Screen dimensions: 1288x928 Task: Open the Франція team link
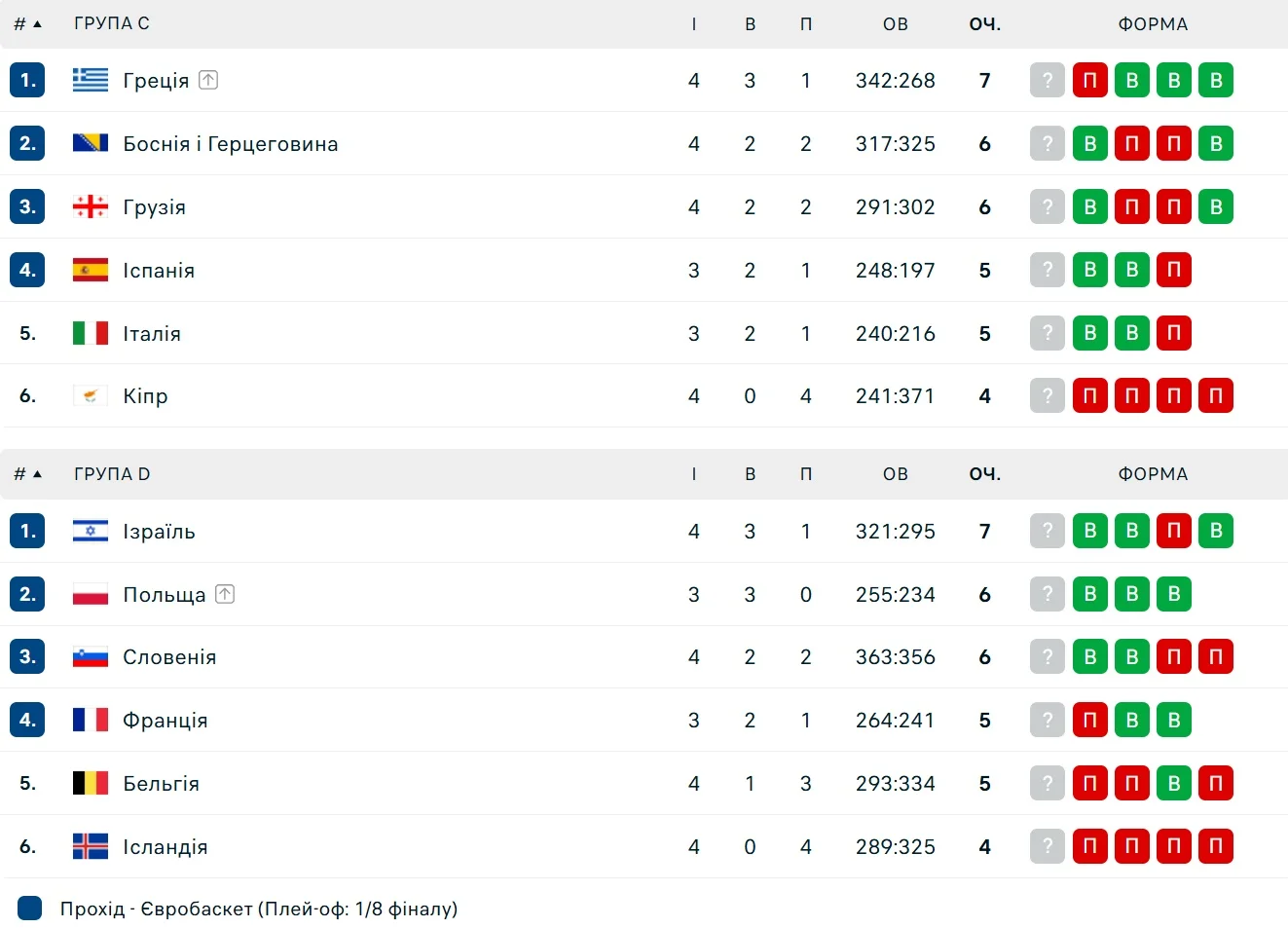[165, 721]
